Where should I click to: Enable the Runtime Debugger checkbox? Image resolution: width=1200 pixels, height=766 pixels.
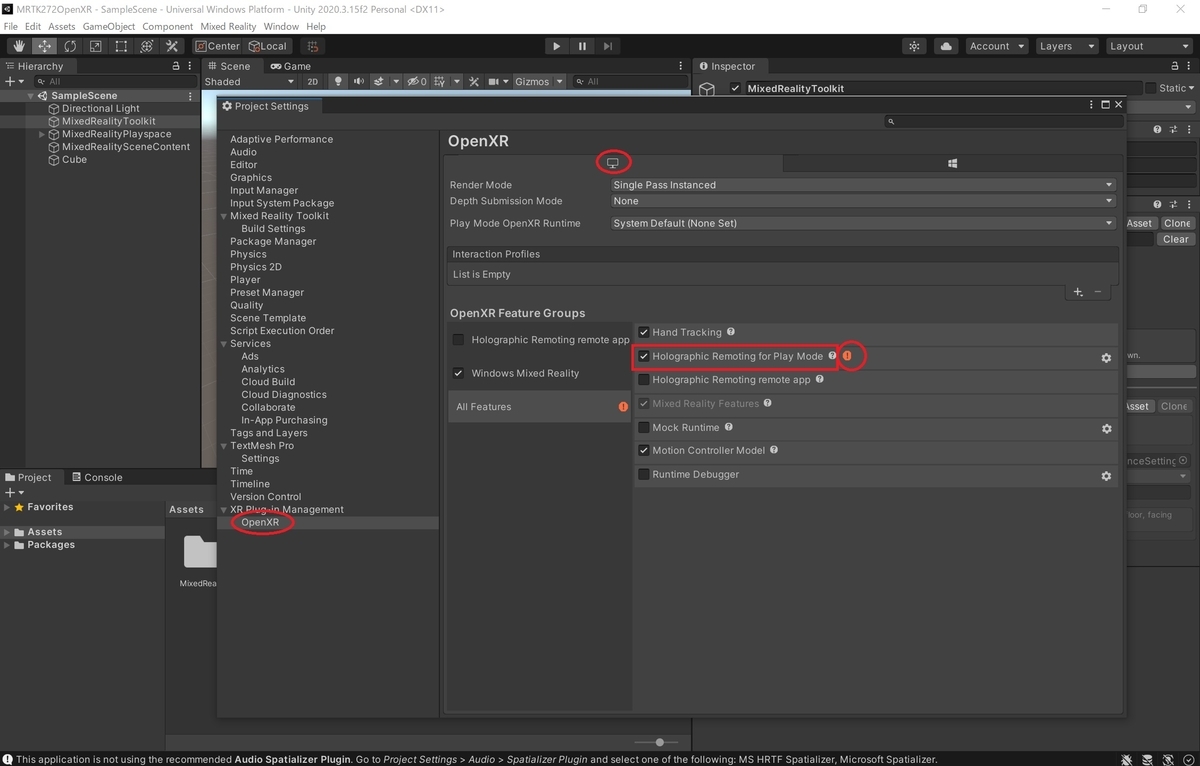644,474
